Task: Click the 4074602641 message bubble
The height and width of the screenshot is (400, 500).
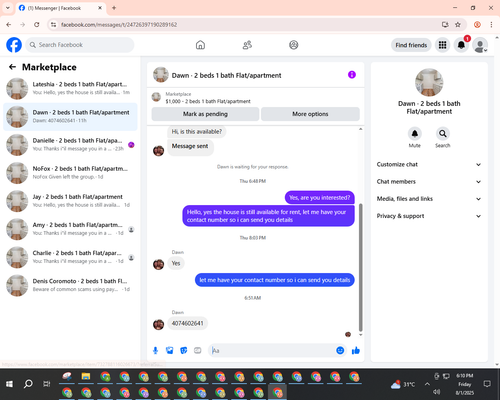Action: (187, 323)
